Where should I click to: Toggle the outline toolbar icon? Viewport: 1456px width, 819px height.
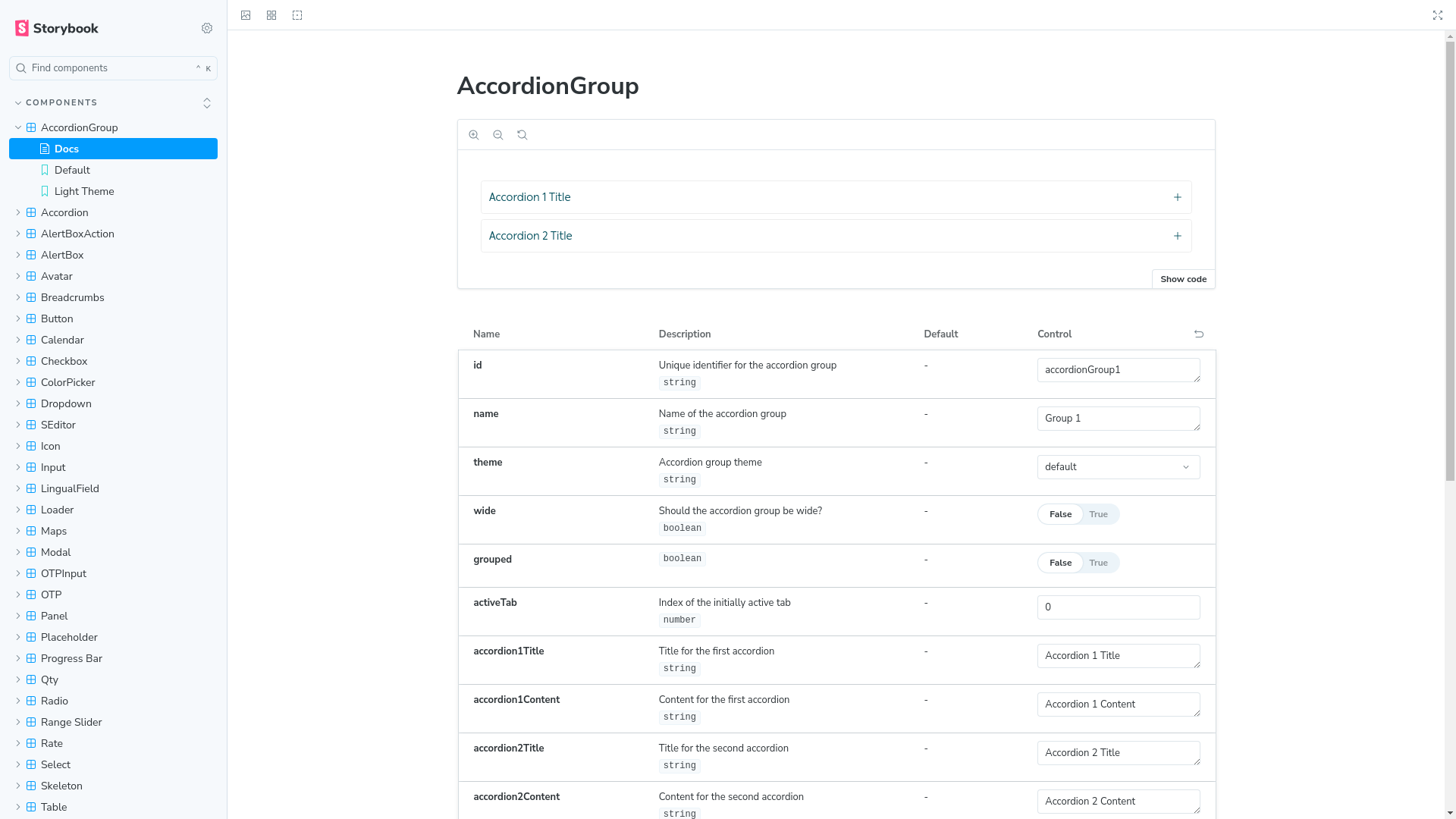click(x=297, y=15)
